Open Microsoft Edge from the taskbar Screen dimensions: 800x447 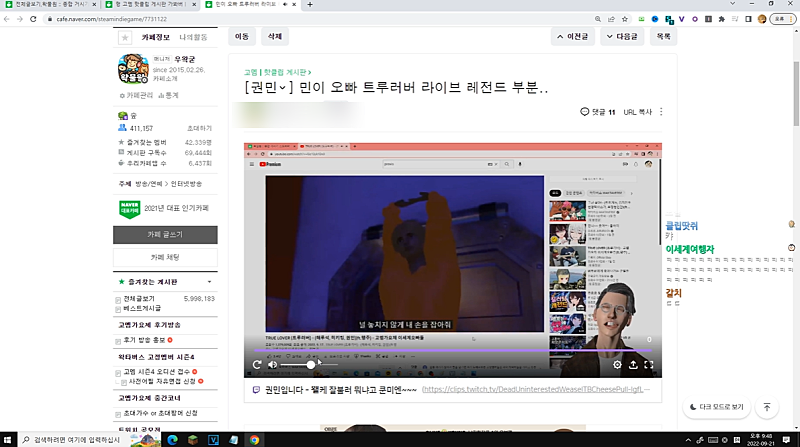pyautogui.click(x=172, y=439)
